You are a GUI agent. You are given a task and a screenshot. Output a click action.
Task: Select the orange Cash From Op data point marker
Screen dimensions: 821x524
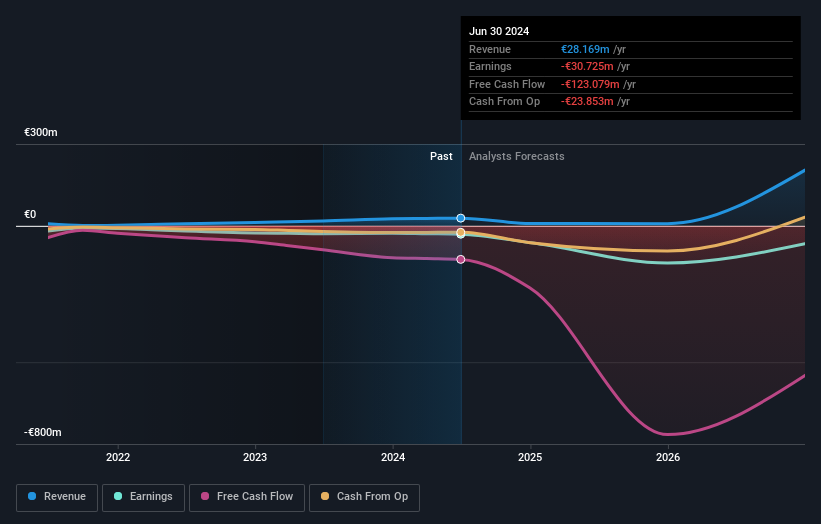[x=461, y=232]
